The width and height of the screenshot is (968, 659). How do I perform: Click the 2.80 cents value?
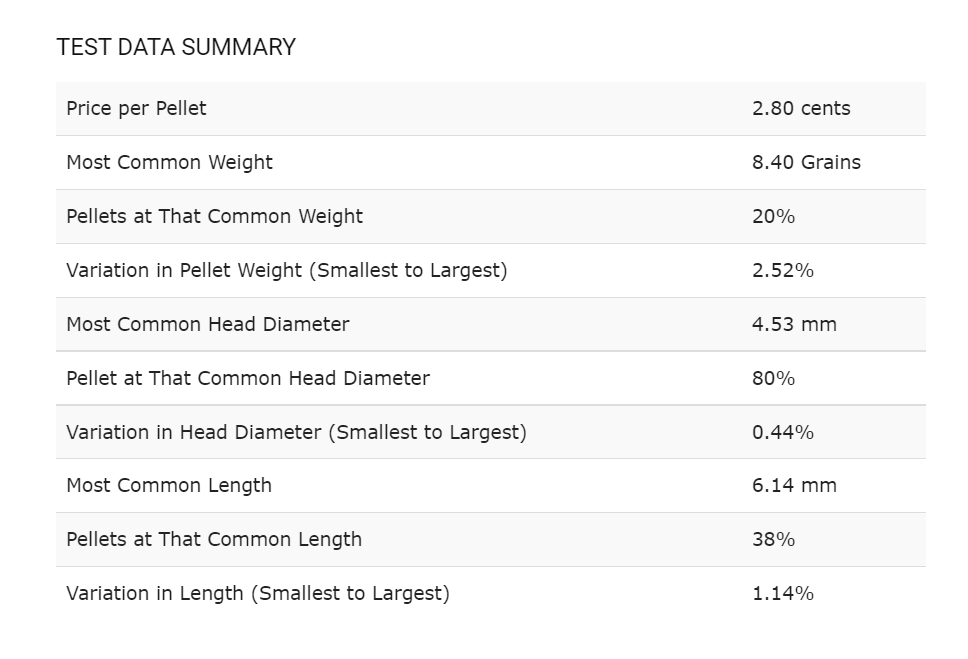click(x=801, y=108)
